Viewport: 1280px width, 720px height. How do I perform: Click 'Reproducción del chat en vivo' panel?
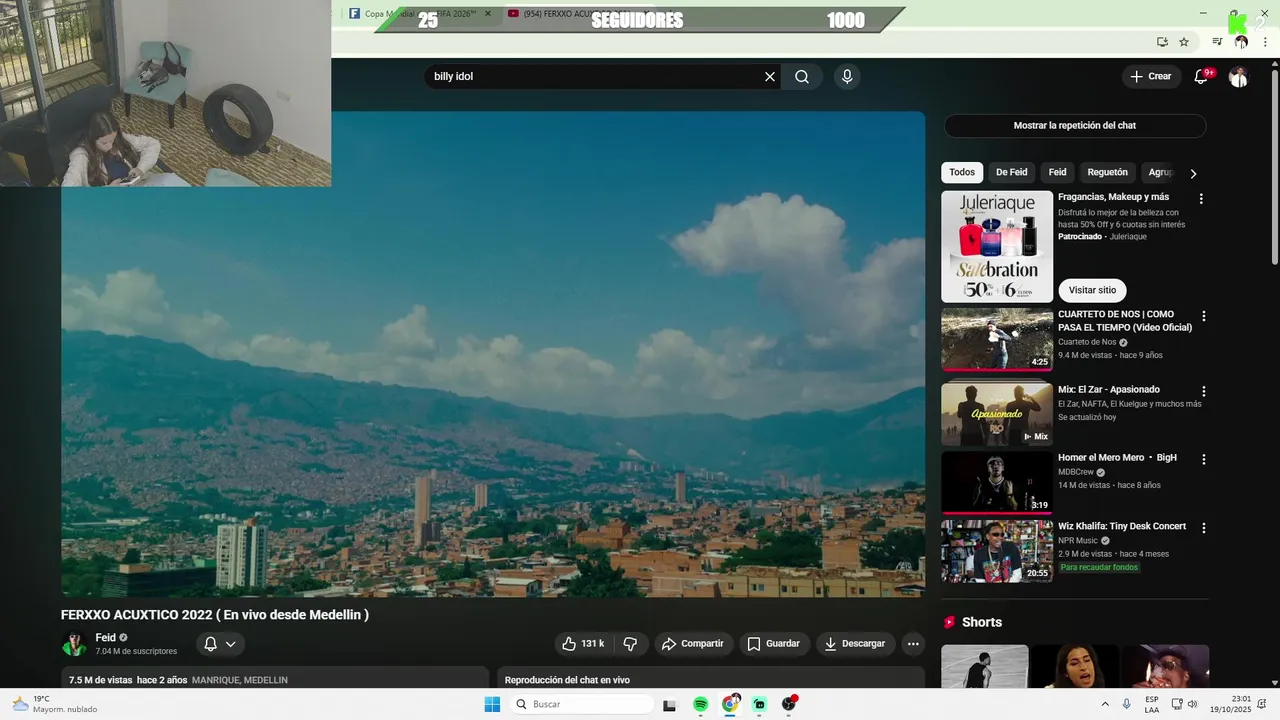click(711, 678)
